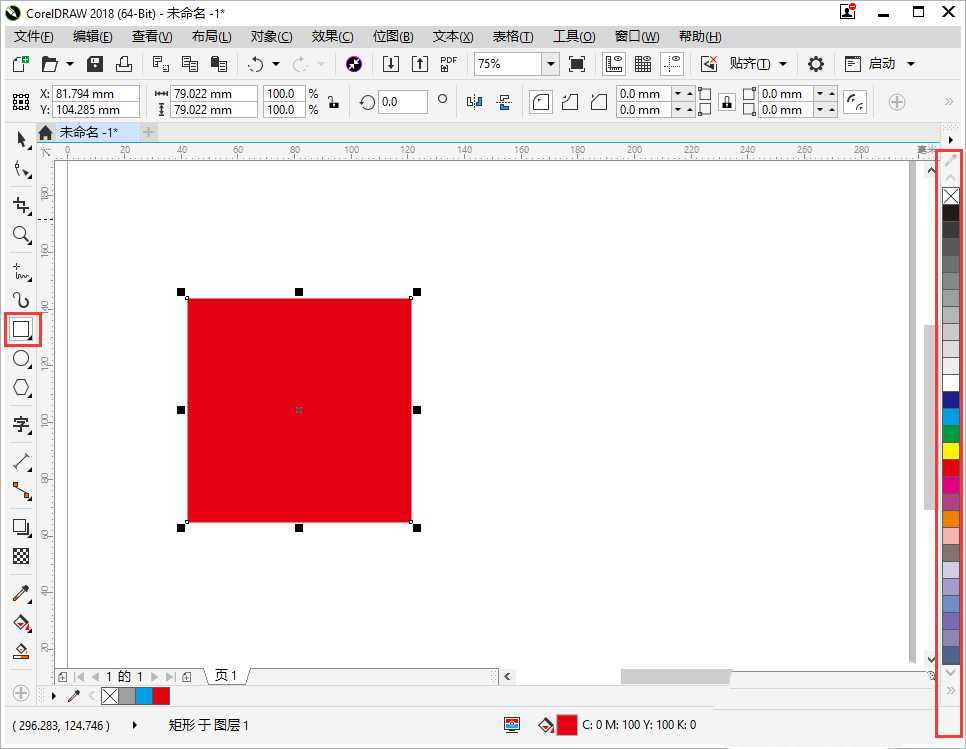The width and height of the screenshot is (966, 749).
Task: Open the 效果(C) menu
Action: tap(332, 36)
